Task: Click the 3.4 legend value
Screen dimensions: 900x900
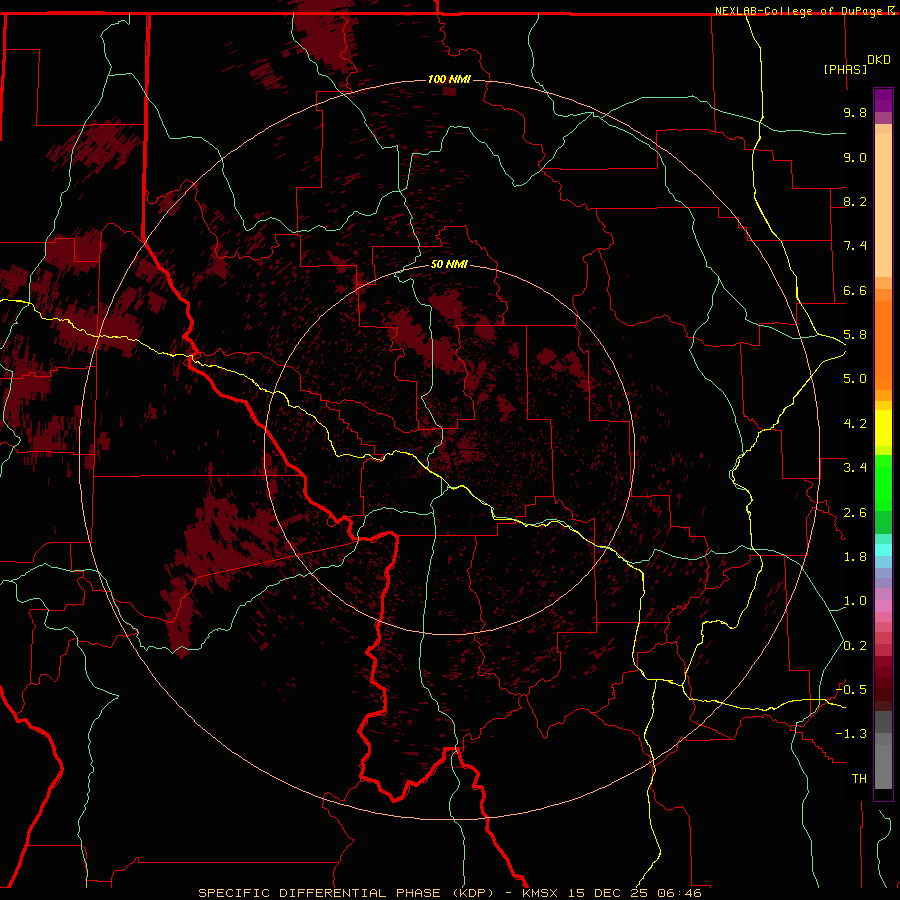Action: click(x=855, y=468)
